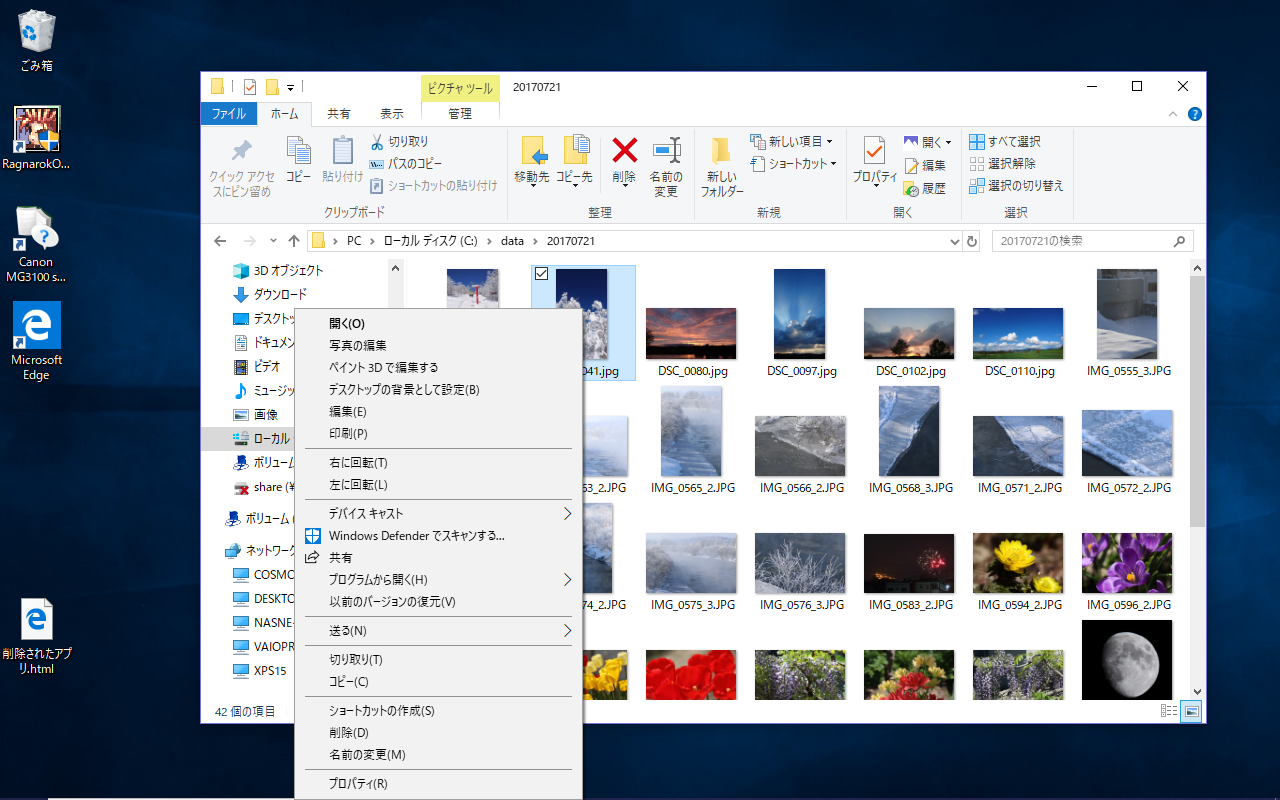
Task: Click the data breadcrumb in the address bar
Action: coord(513,241)
